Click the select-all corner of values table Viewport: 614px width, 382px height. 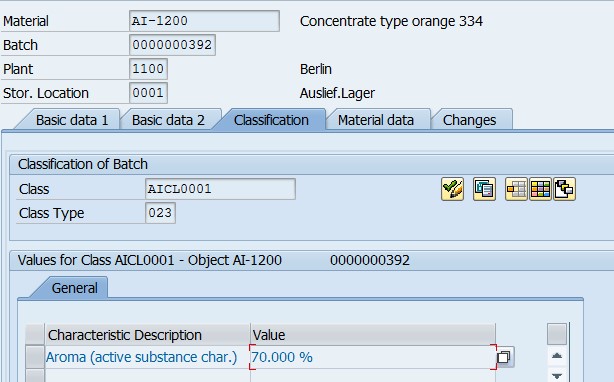(x=35, y=335)
